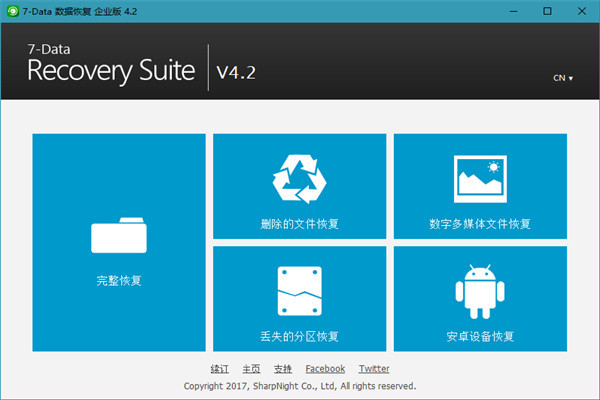Start 丢失的分区恢复
The width and height of the screenshot is (600, 400).
300,336
